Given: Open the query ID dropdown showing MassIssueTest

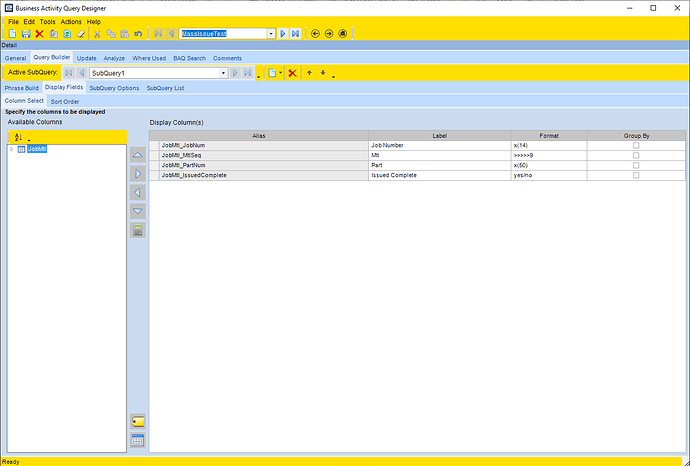Looking at the screenshot, I should coord(270,33).
